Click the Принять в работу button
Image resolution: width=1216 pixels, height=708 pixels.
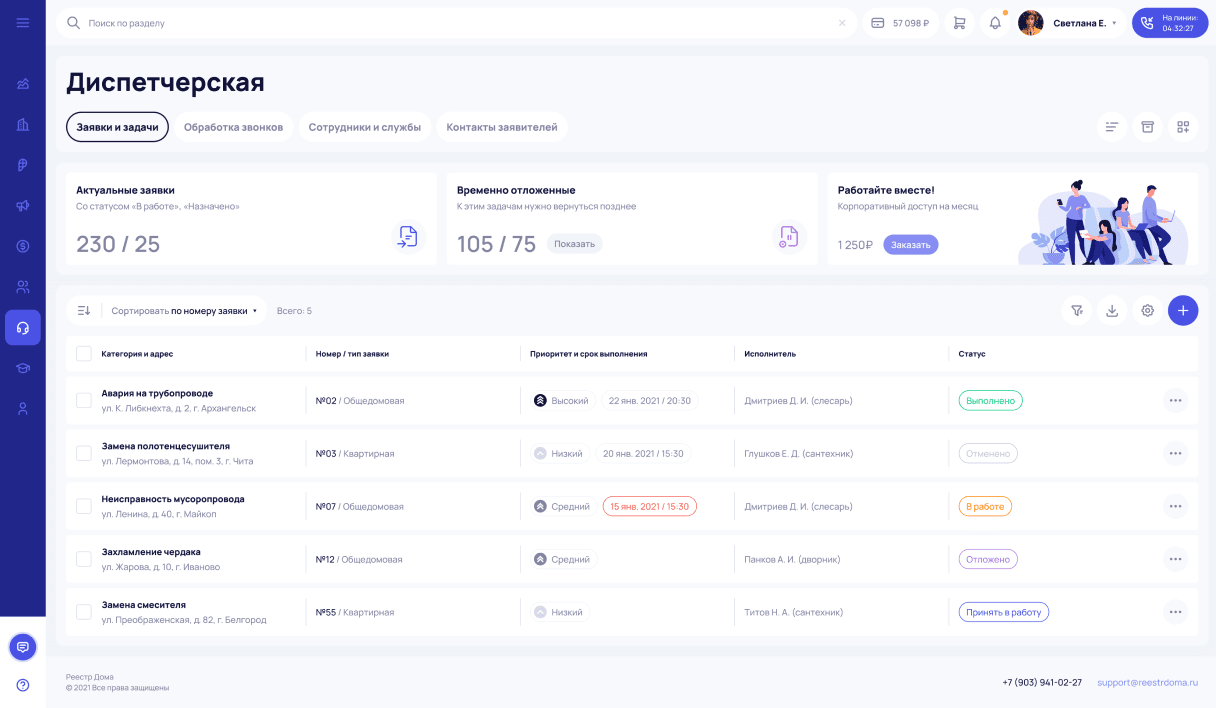click(x=1003, y=612)
